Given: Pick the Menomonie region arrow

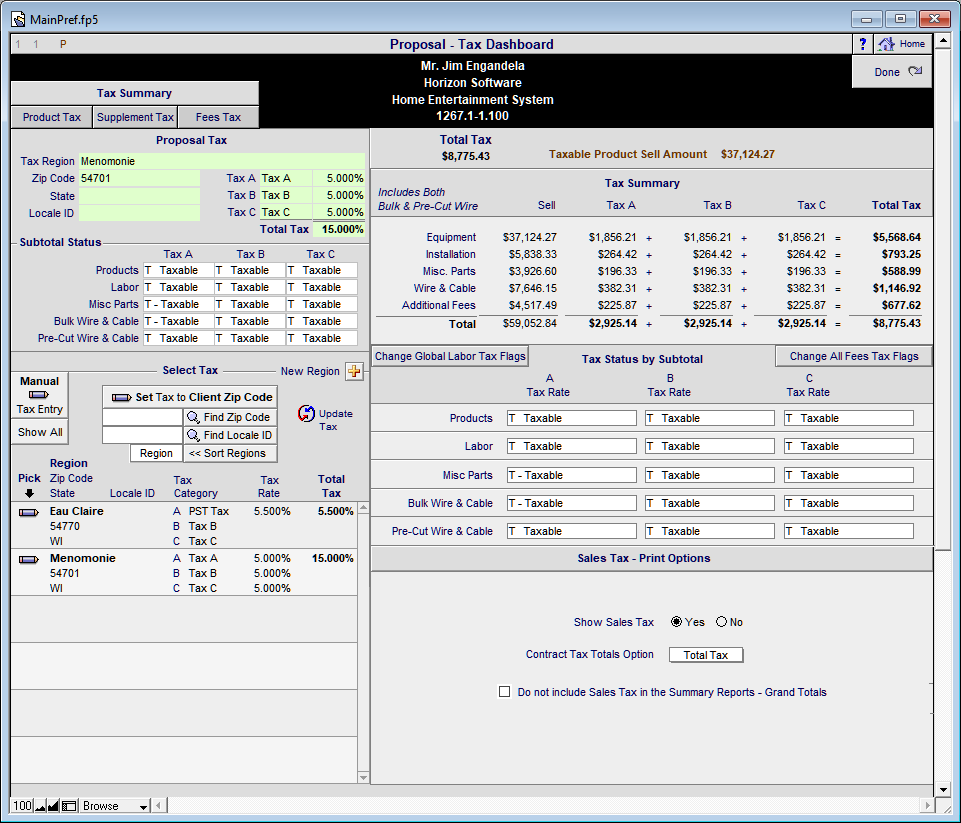Looking at the screenshot, I should point(29,559).
